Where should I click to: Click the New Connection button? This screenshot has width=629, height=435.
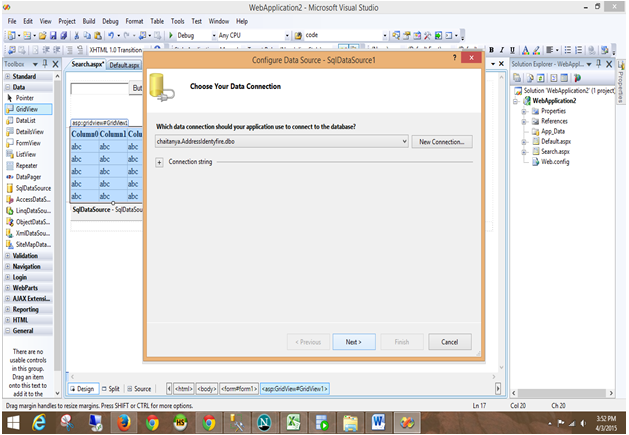442,142
